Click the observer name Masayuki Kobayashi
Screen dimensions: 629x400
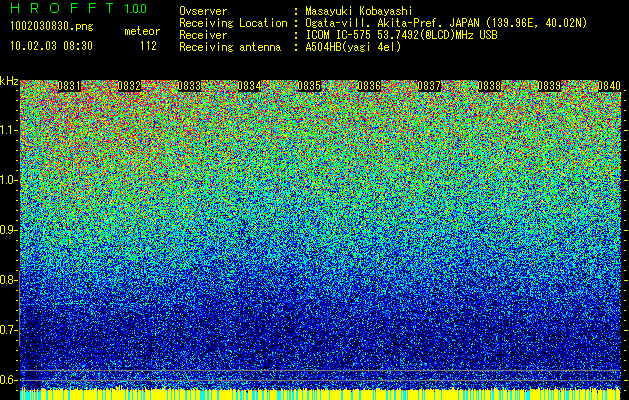pos(359,11)
